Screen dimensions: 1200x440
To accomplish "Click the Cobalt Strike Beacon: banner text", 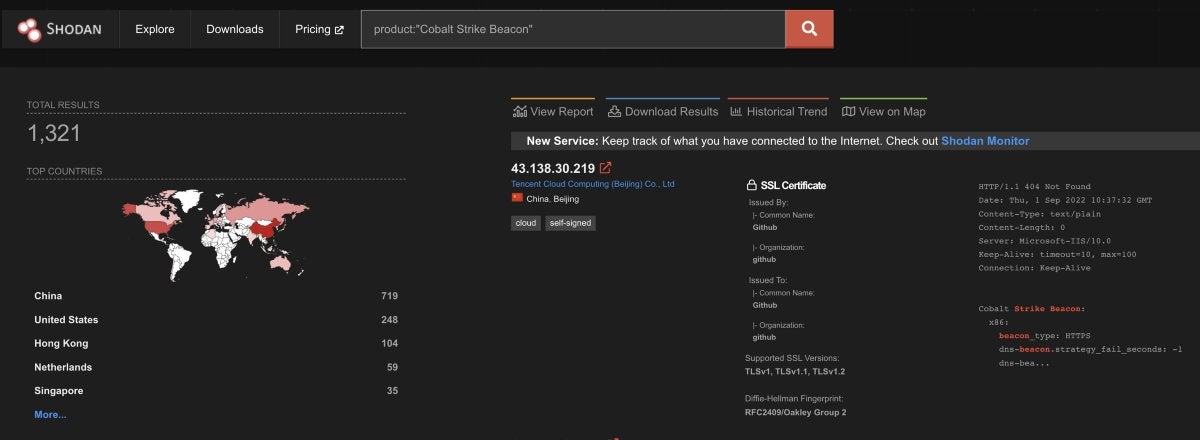I will 1031,309.
